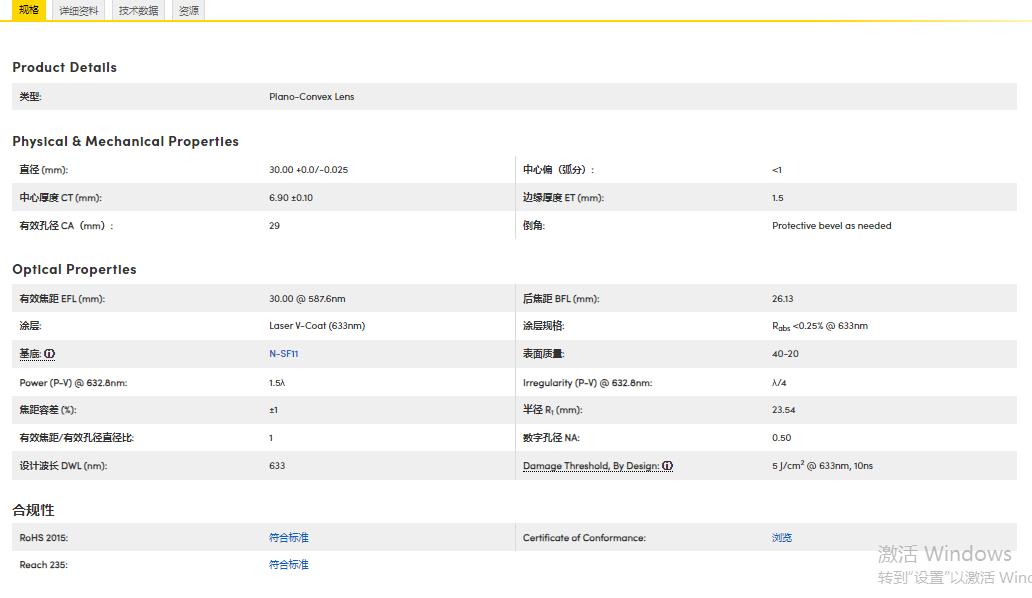Click the Optical Properties heading
The height and width of the screenshot is (598, 1032).
74,269
